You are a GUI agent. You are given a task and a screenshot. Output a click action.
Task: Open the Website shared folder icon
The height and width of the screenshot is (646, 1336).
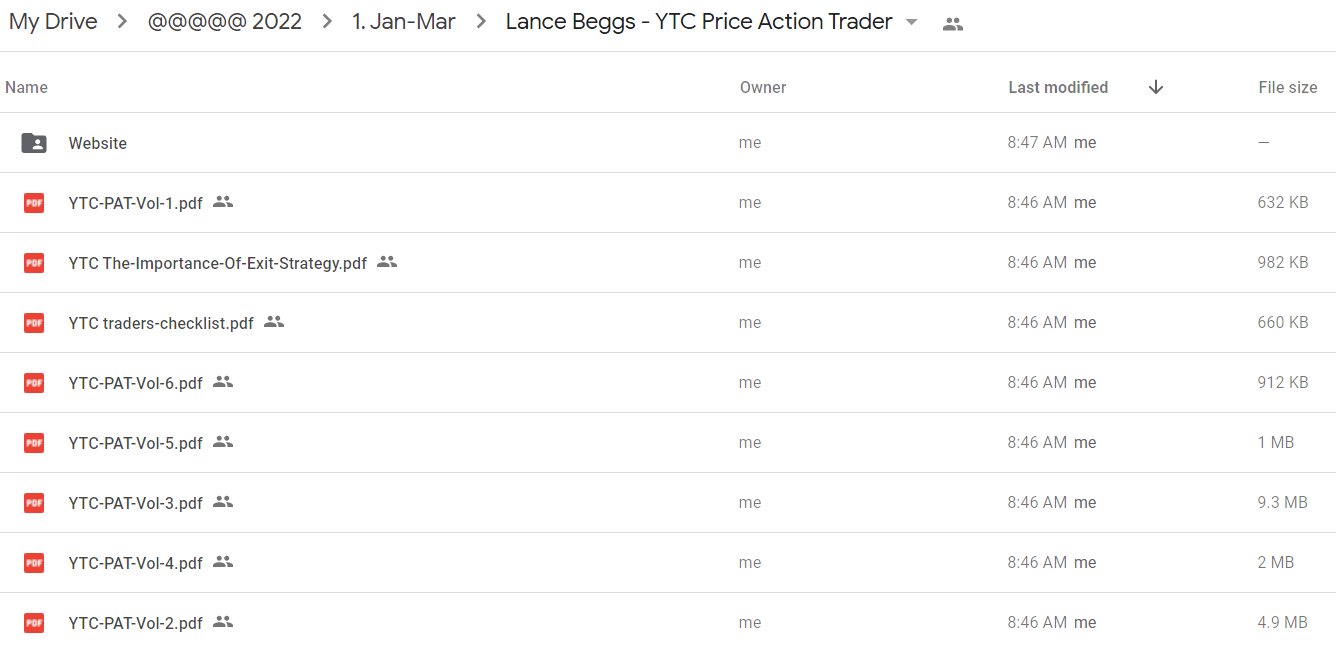click(34, 143)
